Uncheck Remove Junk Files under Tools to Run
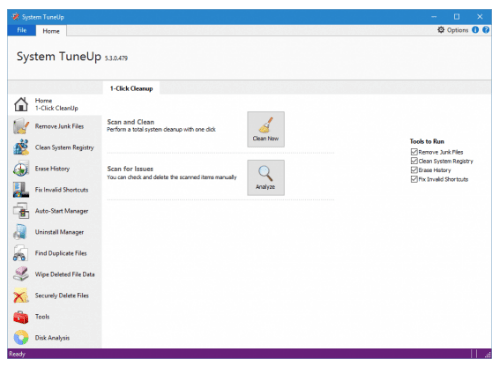 [414, 152]
